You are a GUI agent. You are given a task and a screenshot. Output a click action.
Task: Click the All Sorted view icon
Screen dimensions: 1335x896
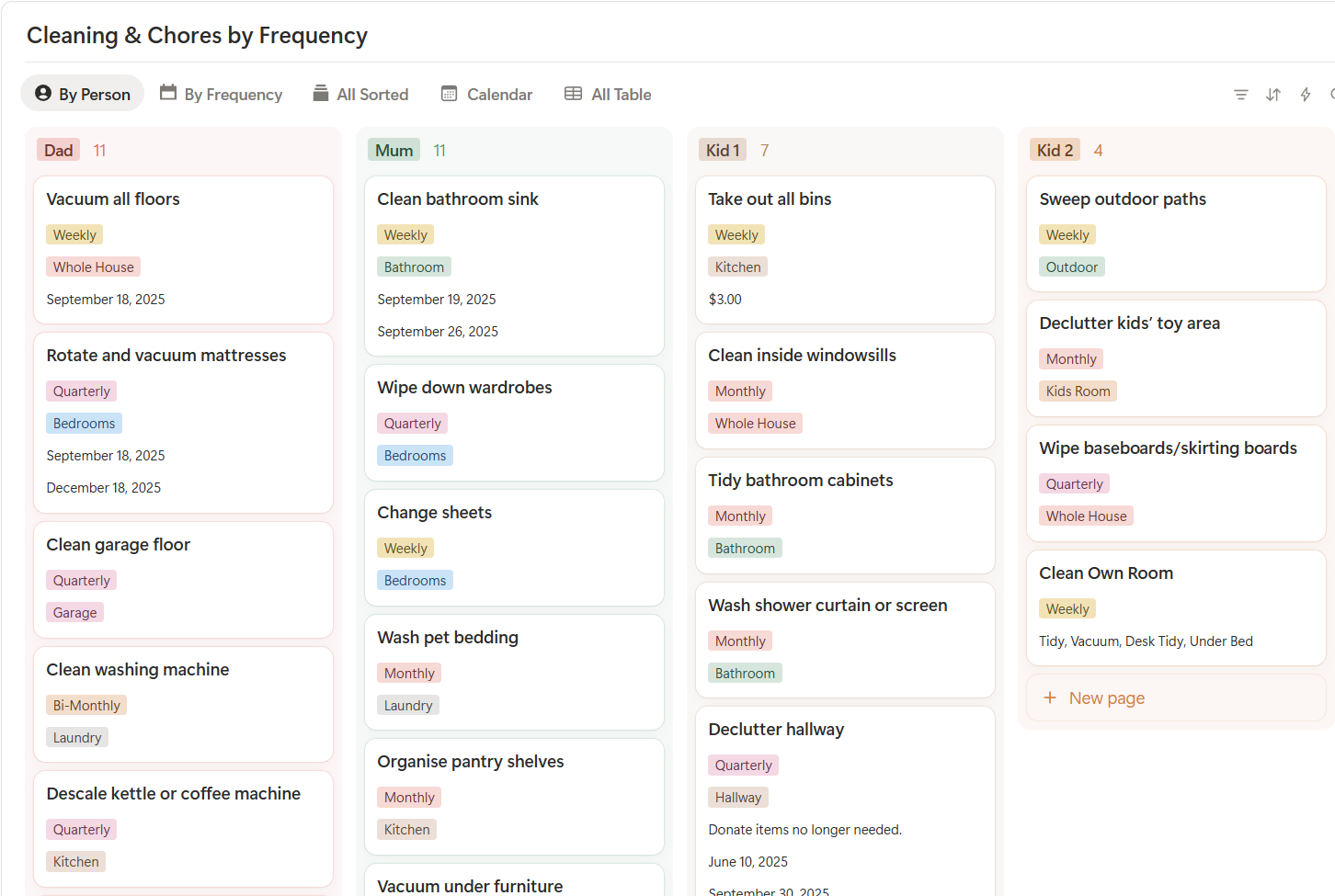point(321,94)
